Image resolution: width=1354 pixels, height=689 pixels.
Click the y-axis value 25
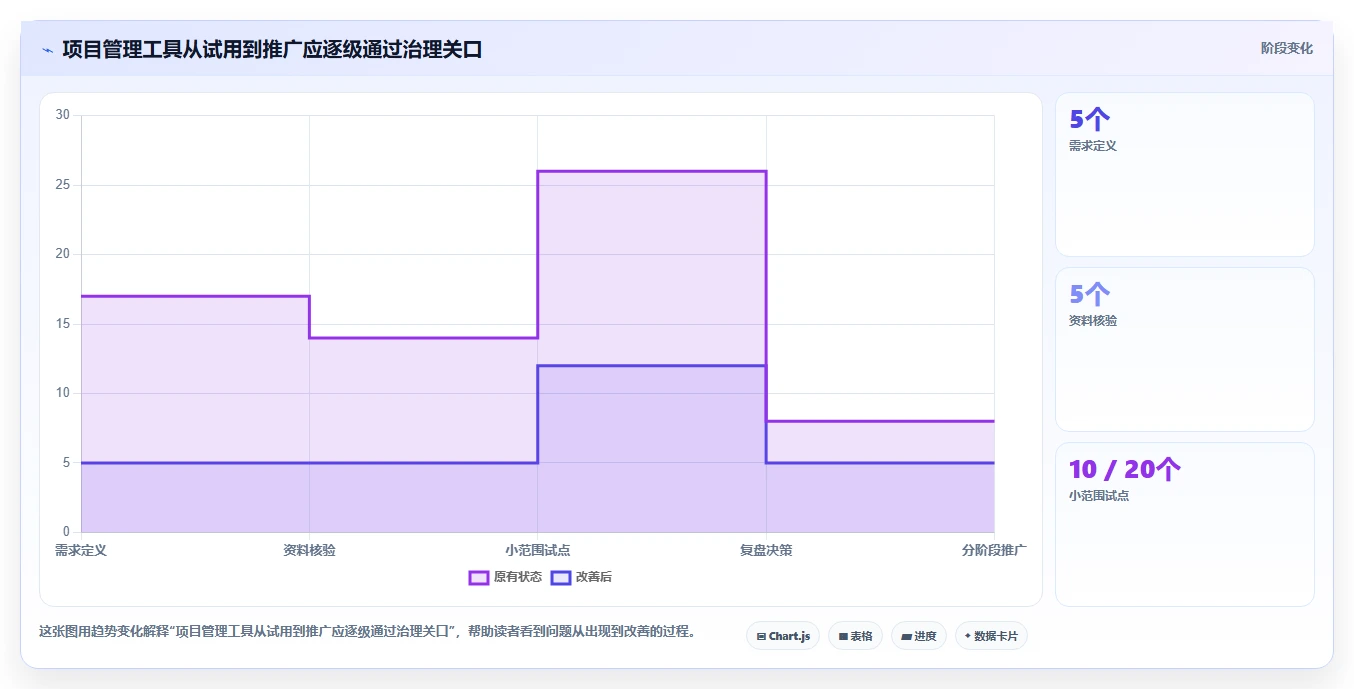coord(63,185)
